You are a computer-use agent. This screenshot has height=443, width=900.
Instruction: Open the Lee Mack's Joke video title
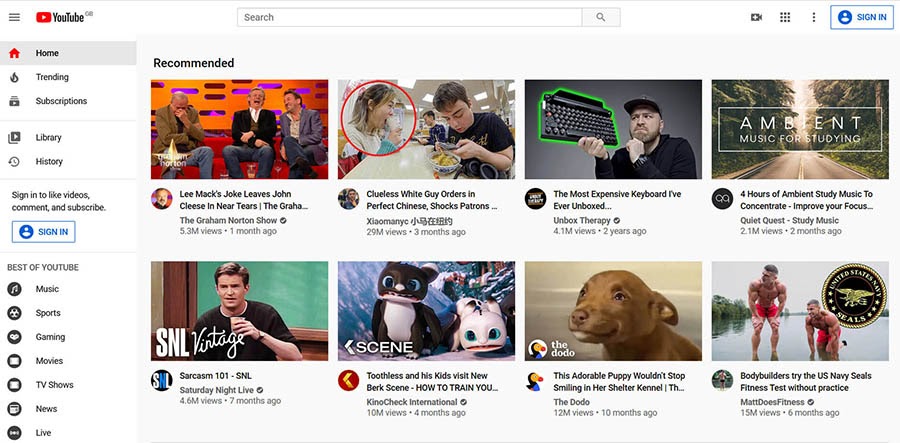(244, 200)
